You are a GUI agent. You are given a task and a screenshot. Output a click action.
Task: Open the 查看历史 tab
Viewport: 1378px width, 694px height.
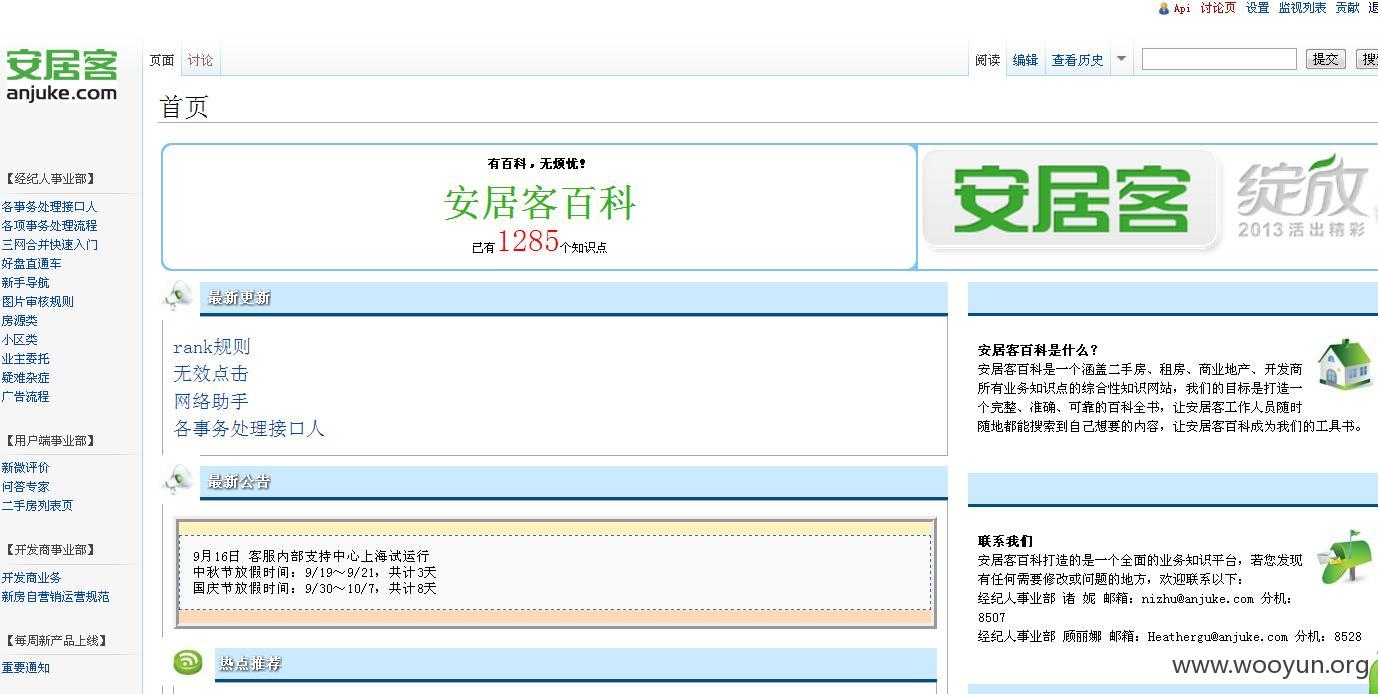pos(1077,60)
